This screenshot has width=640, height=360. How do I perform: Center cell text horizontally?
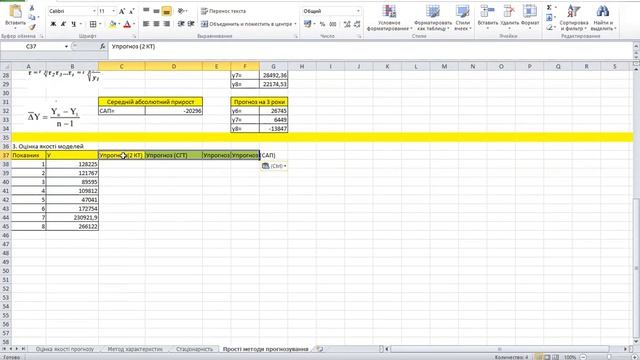tap(156, 24)
